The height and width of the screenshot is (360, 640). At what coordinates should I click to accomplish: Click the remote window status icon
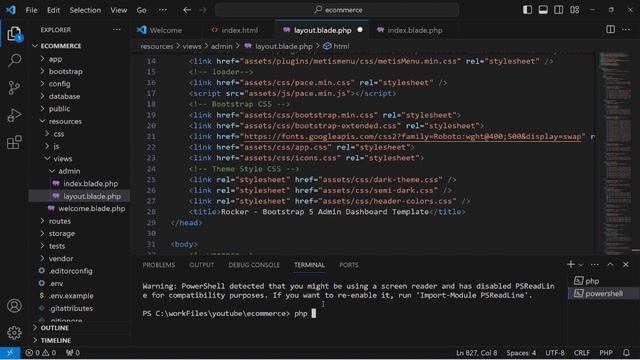click(10, 353)
